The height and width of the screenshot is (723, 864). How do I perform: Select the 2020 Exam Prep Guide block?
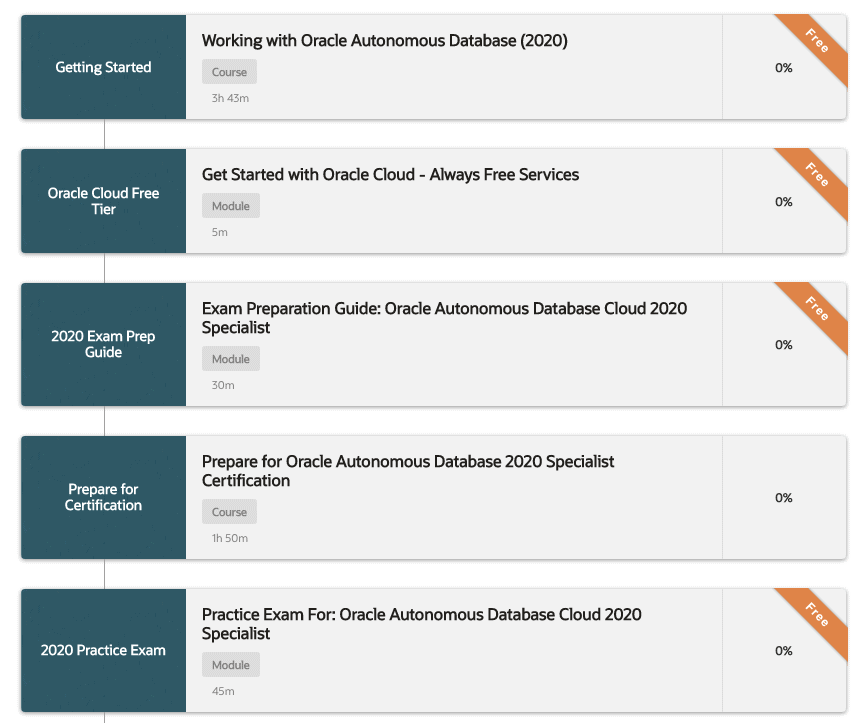coord(104,344)
